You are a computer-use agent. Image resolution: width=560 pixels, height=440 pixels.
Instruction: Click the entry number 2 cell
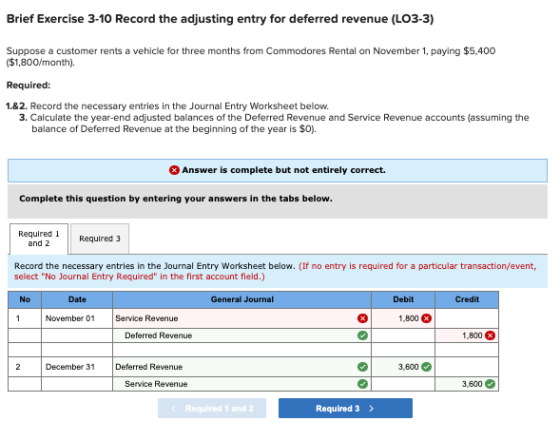25,367
